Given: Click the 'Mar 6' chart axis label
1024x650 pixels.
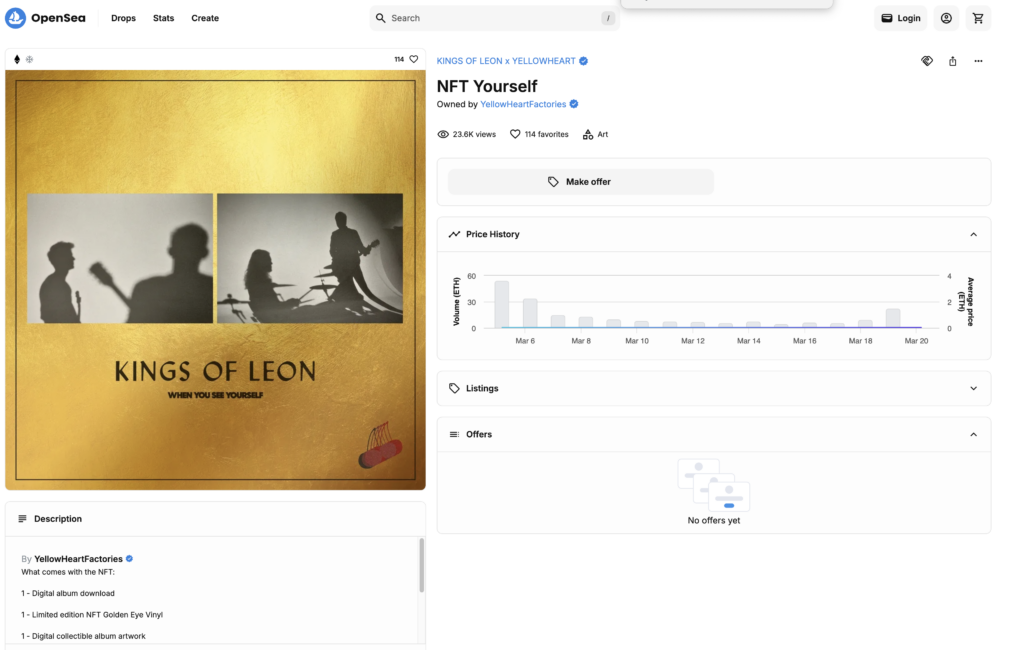Looking at the screenshot, I should (x=525, y=341).
